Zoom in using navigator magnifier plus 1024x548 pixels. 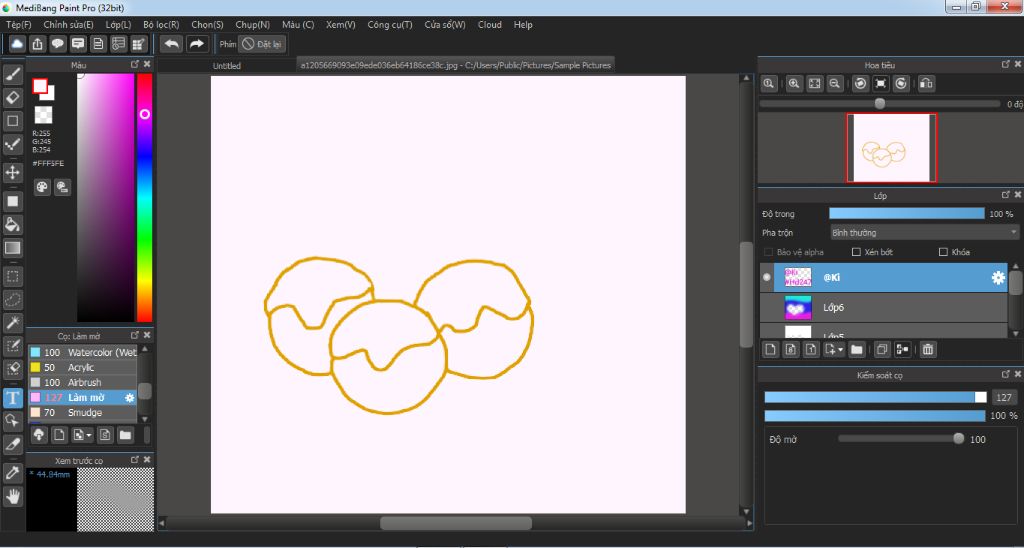click(793, 84)
